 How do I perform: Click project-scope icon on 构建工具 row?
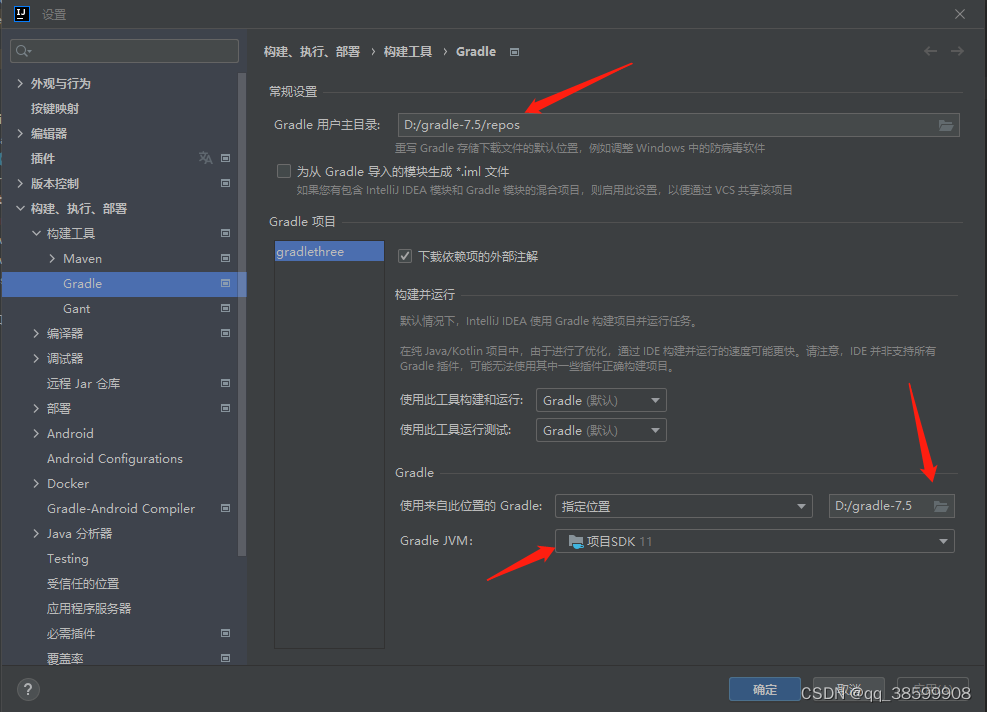point(225,233)
